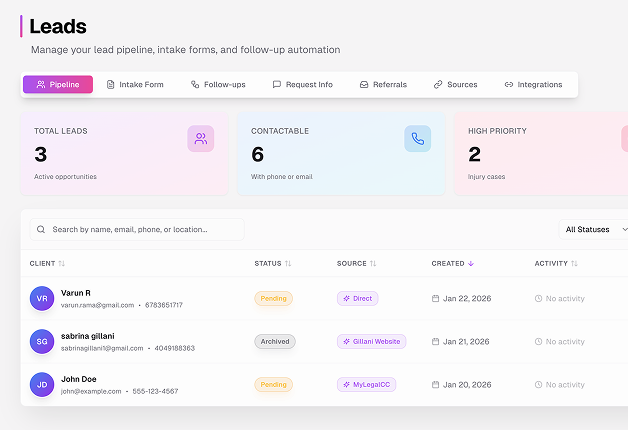Image resolution: width=628 pixels, height=430 pixels.
Task: Click John Doe's Pending status badge
Action: (274, 385)
